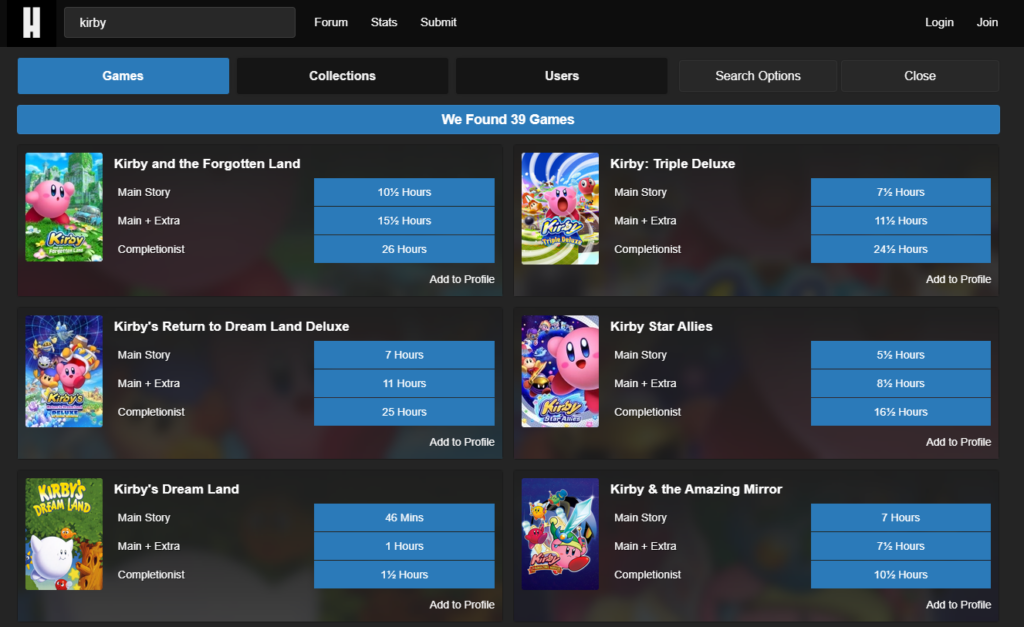
Task: Add Kirby's Return to Dream Land Deluxe to profile
Action: 462,442
